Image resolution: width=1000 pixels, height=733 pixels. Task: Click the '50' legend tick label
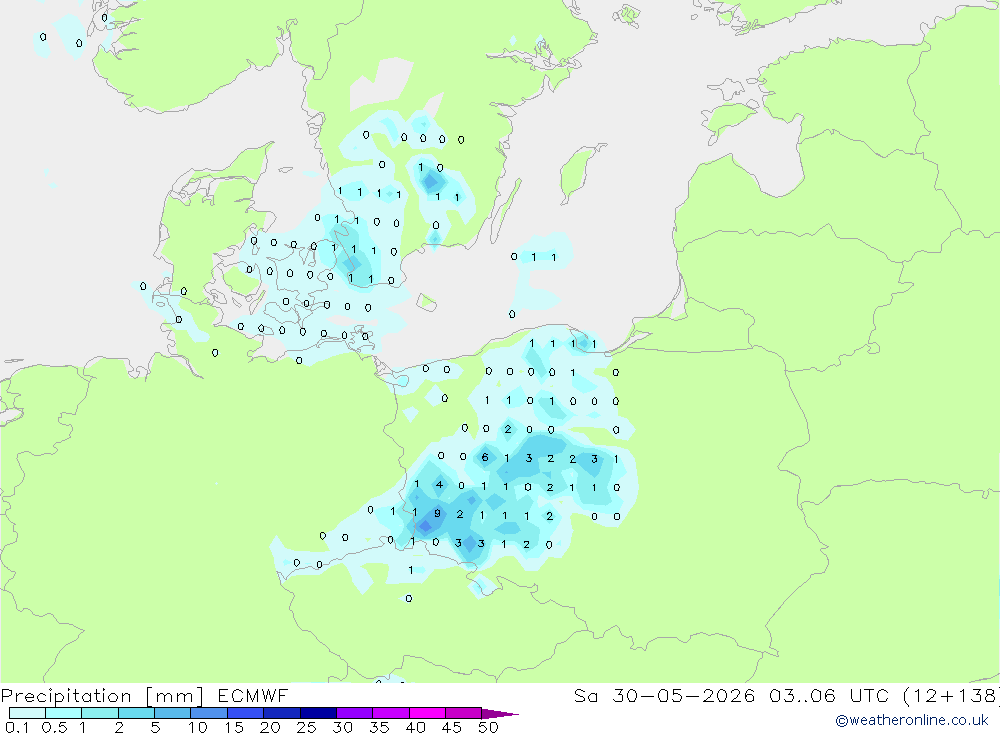click(x=488, y=727)
